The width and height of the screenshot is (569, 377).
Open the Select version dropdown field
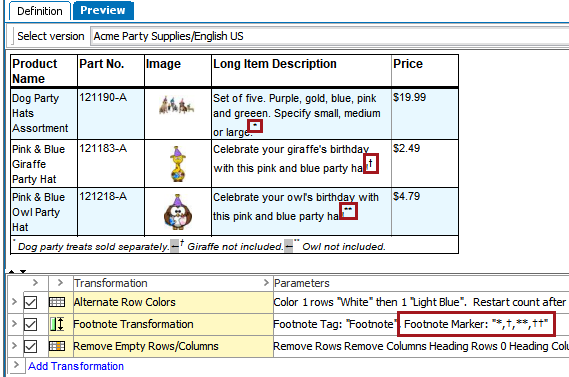pos(329,36)
